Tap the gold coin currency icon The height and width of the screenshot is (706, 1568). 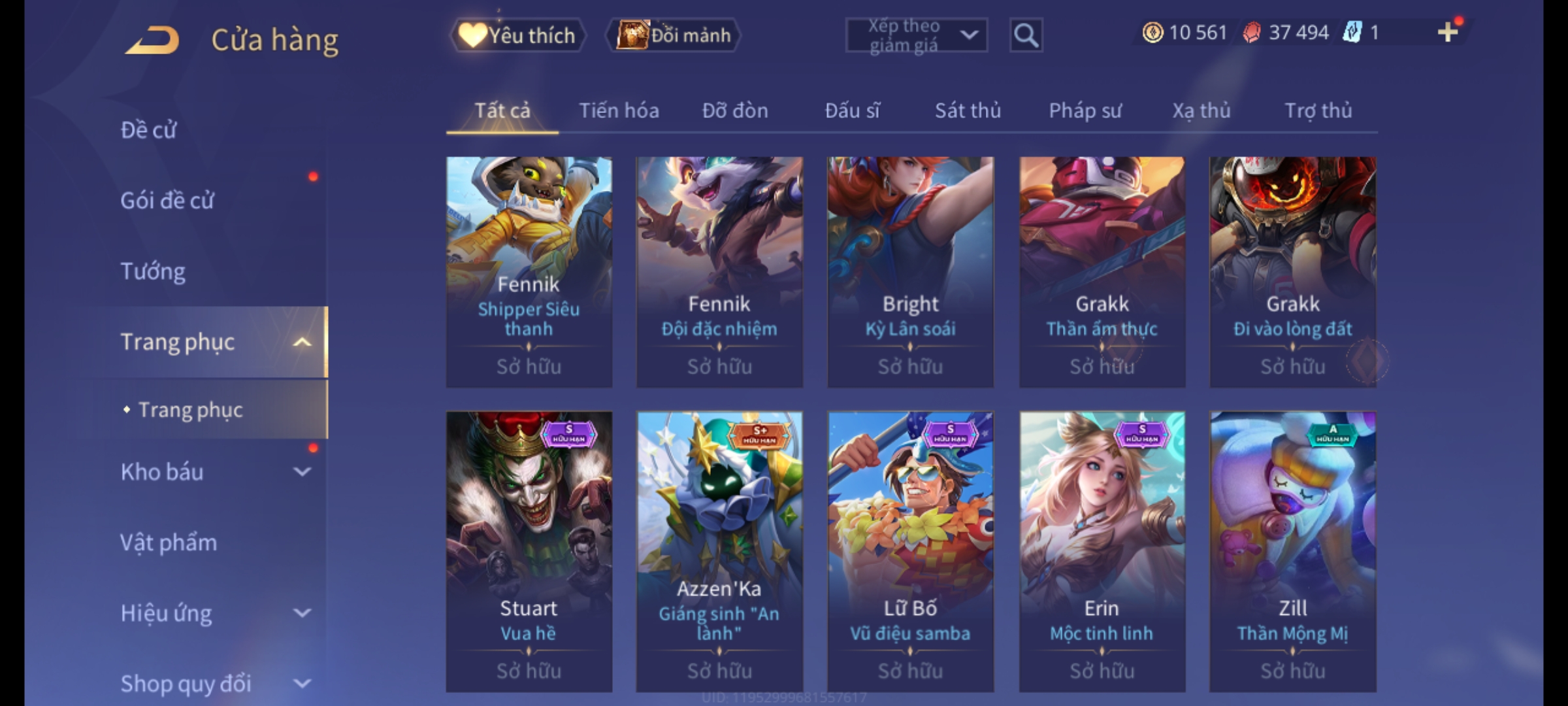(1152, 32)
